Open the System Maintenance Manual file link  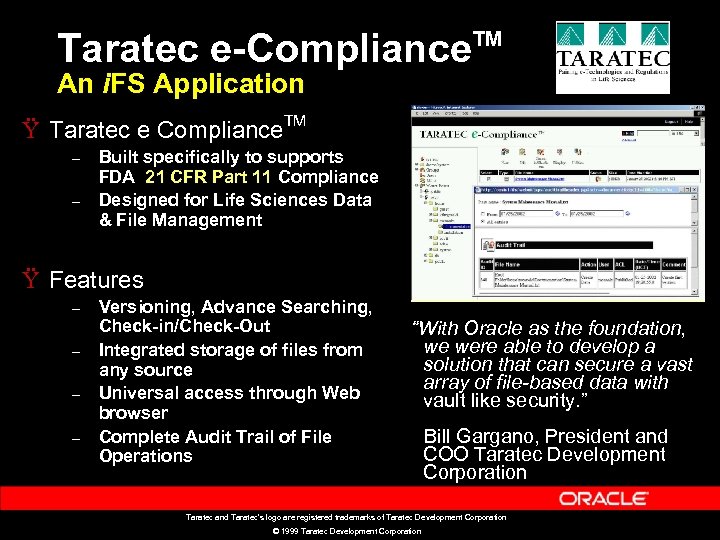click(540, 179)
